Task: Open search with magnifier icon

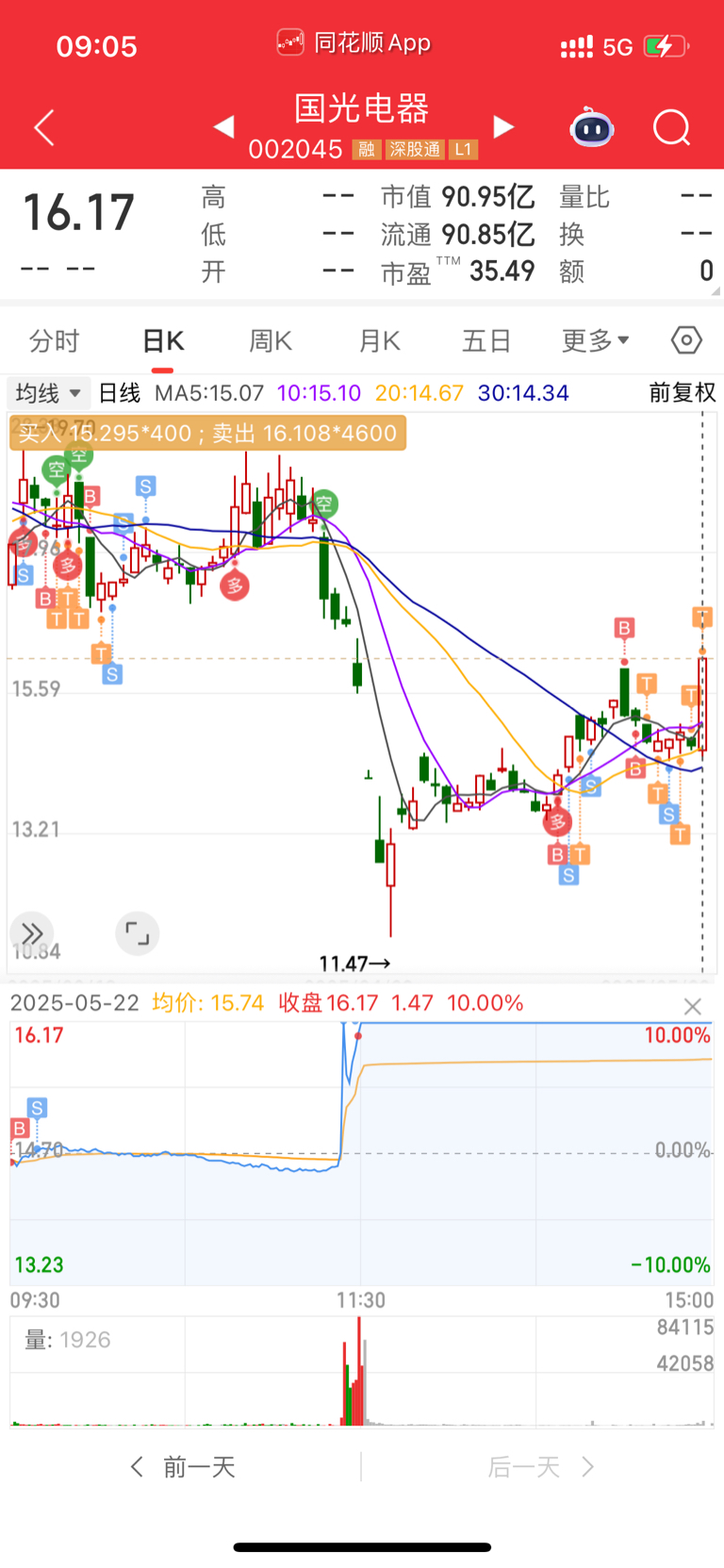Action: pos(672,127)
